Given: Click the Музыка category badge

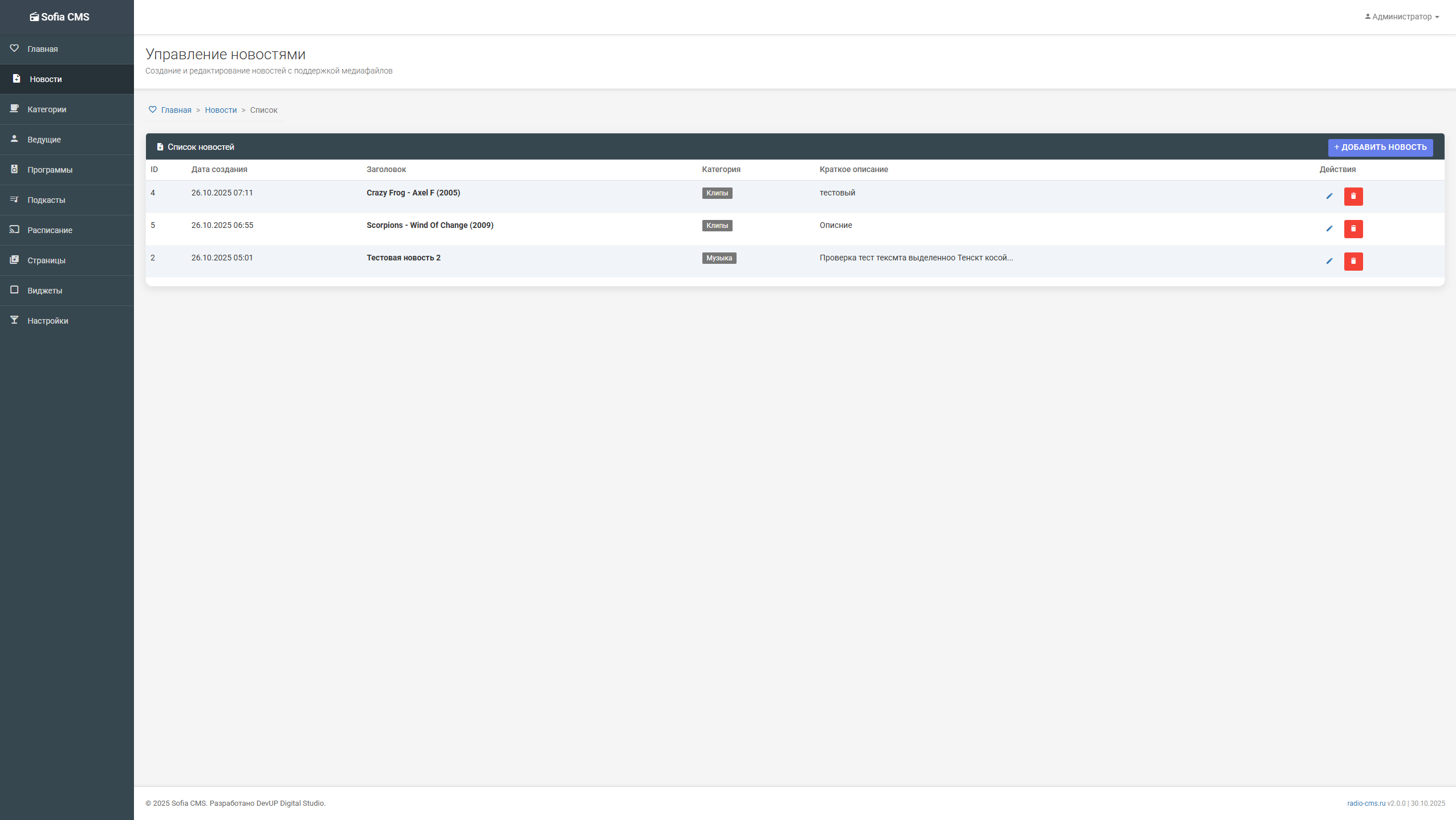Looking at the screenshot, I should pyautogui.click(x=719, y=258).
